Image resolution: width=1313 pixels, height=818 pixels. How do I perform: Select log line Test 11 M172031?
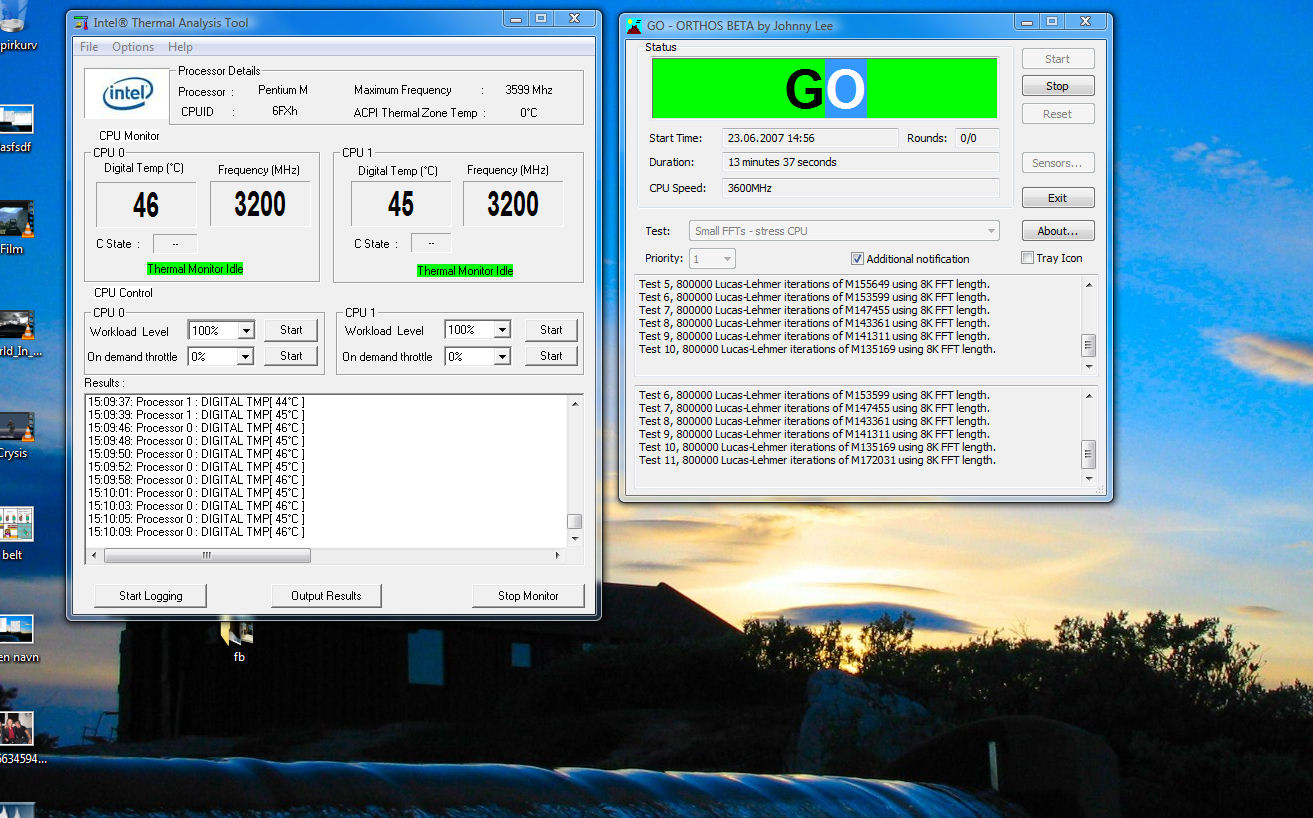pos(817,460)
